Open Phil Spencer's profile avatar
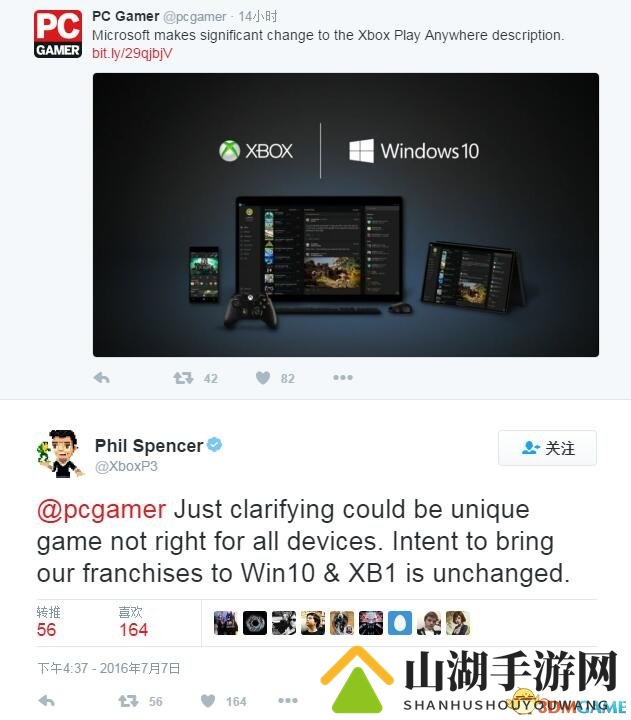The width and height of the screenshot is (631, 720). 60,454
